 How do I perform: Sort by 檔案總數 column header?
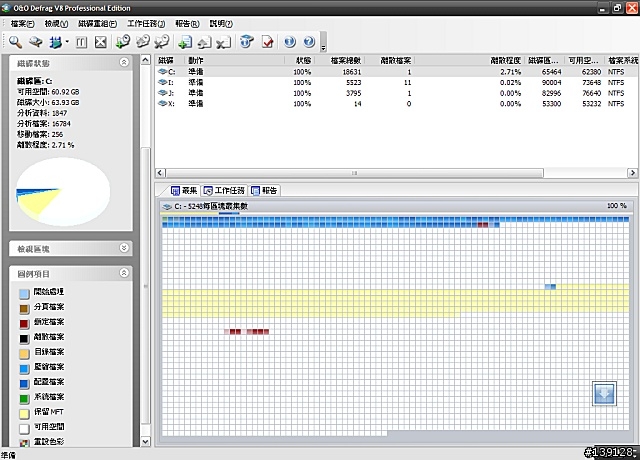pos(340,60)
